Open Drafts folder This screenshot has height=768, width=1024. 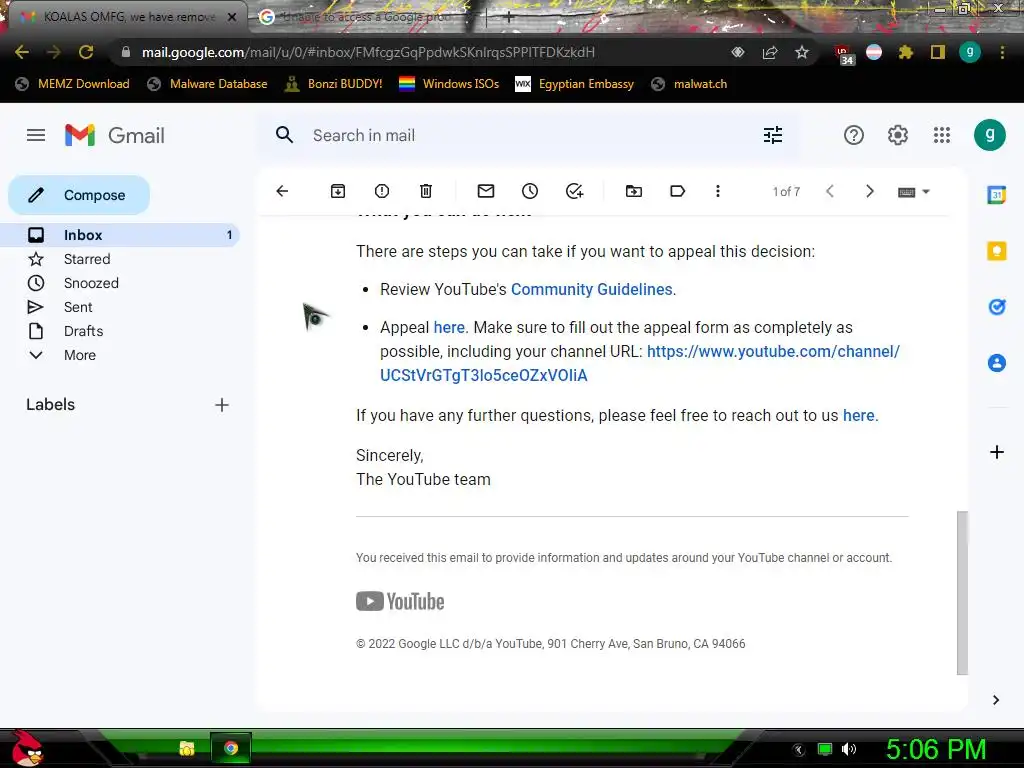tap(83, 332)
